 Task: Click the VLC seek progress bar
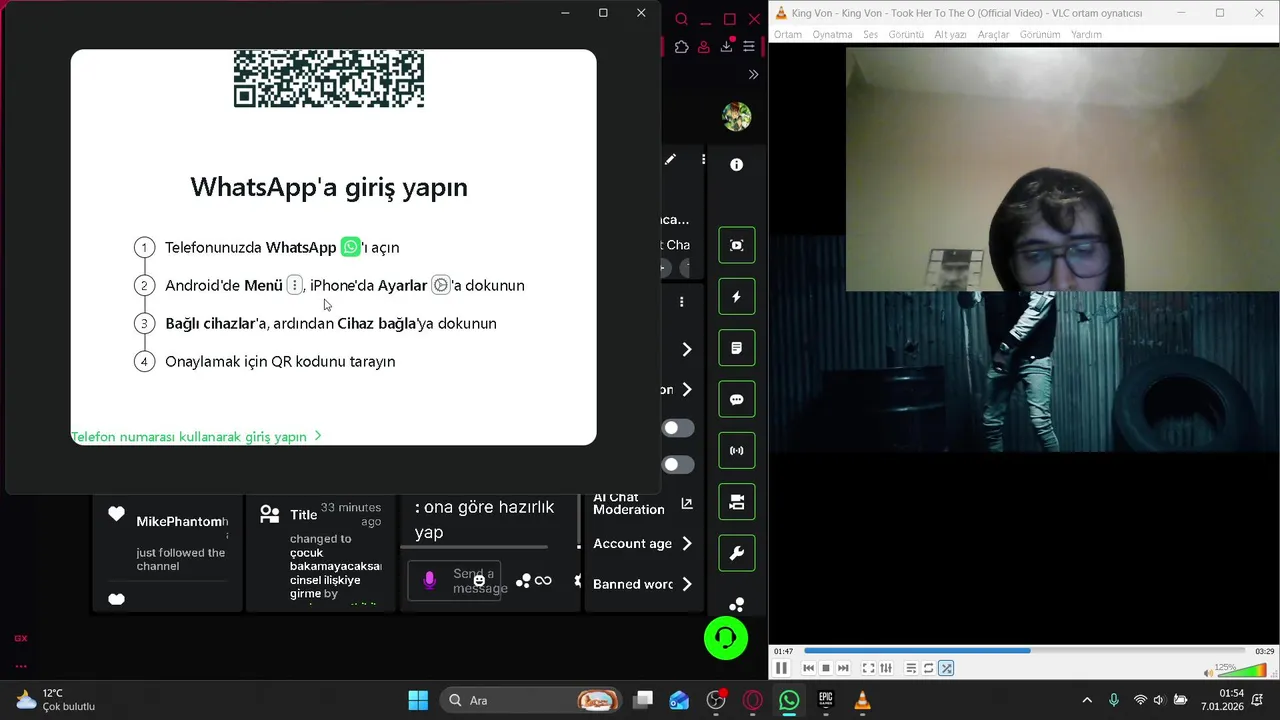tap(1025, 651)
